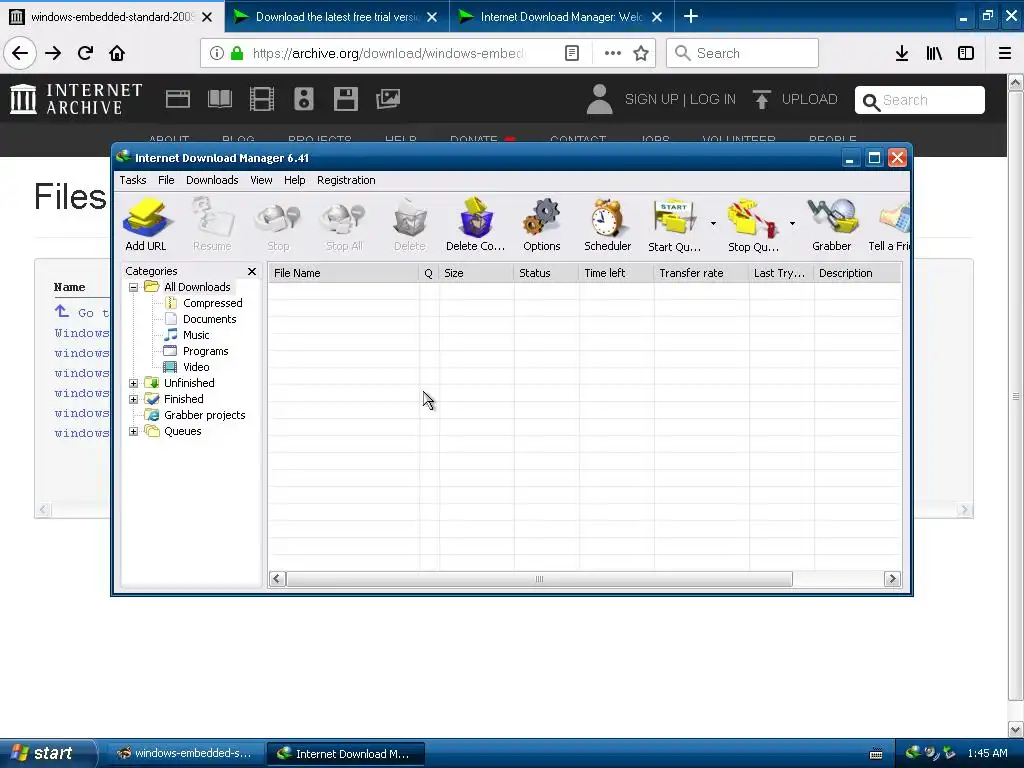Open the View menu
Image resolution: width=1024 pixels, height=768 pixels.
(261, 180)
